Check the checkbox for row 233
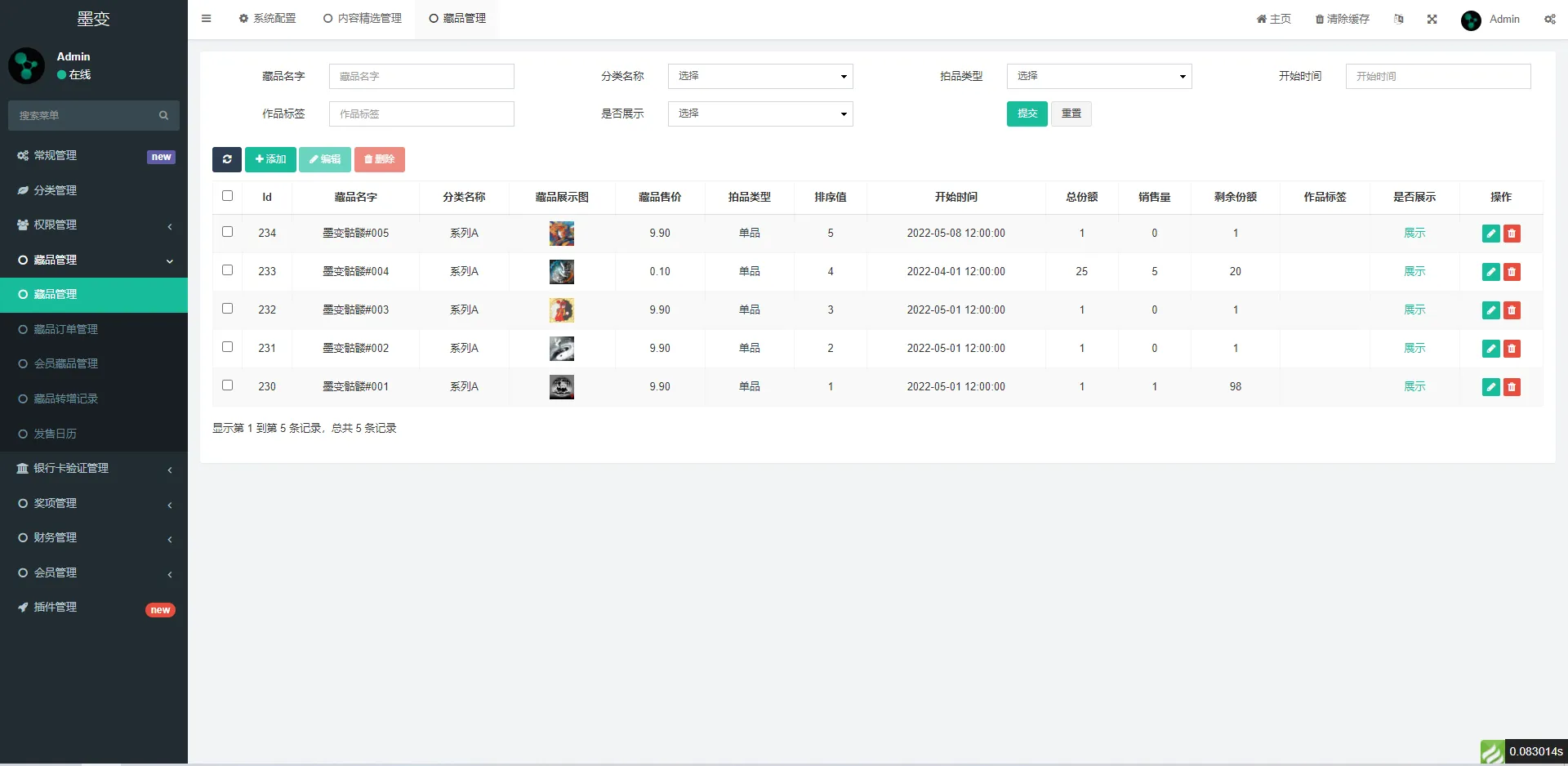The height and width of the screenshot is (766, 1568). tap(227, 270)
